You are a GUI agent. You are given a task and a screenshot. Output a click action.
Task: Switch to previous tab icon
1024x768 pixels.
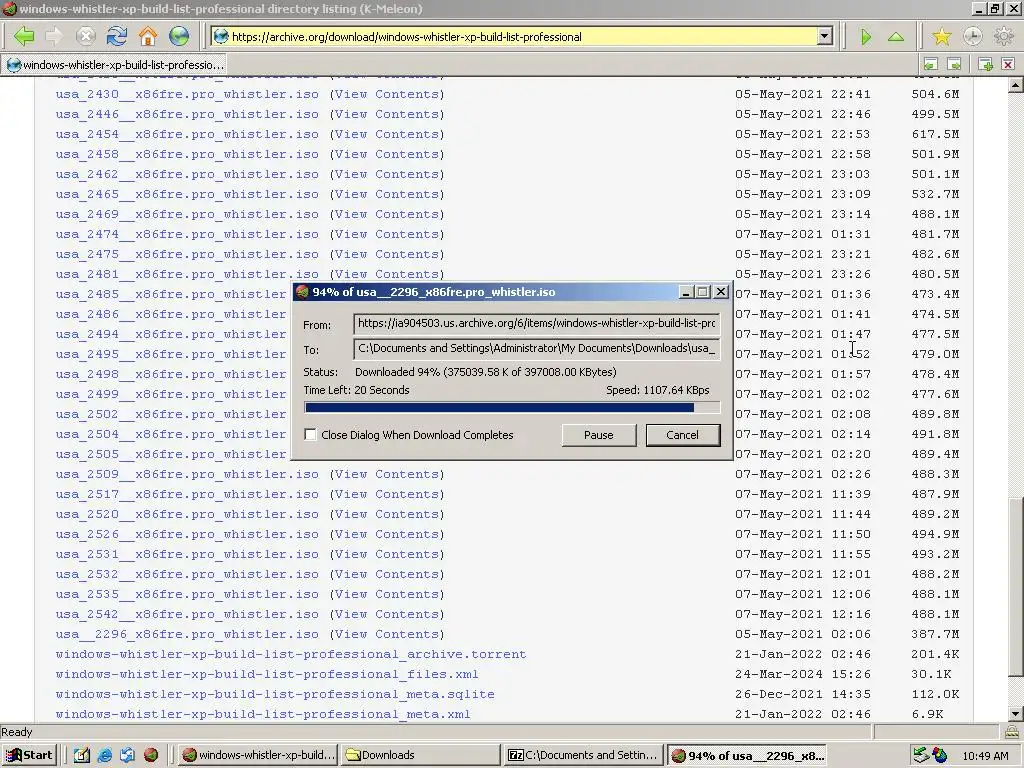coord(931,65)
